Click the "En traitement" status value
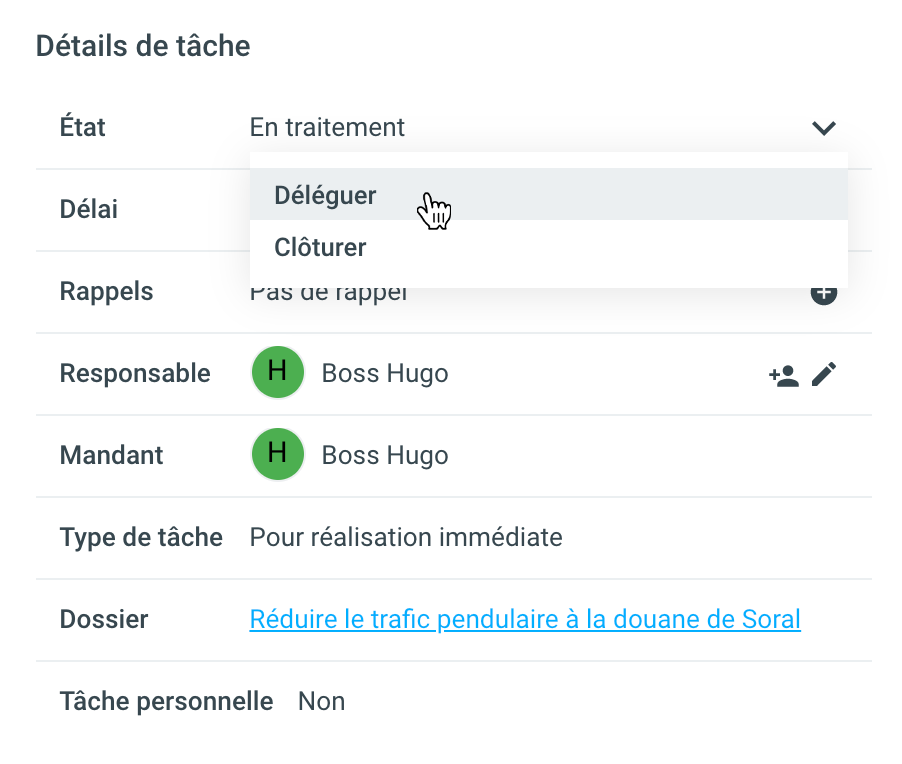 [x=327, y=128]
